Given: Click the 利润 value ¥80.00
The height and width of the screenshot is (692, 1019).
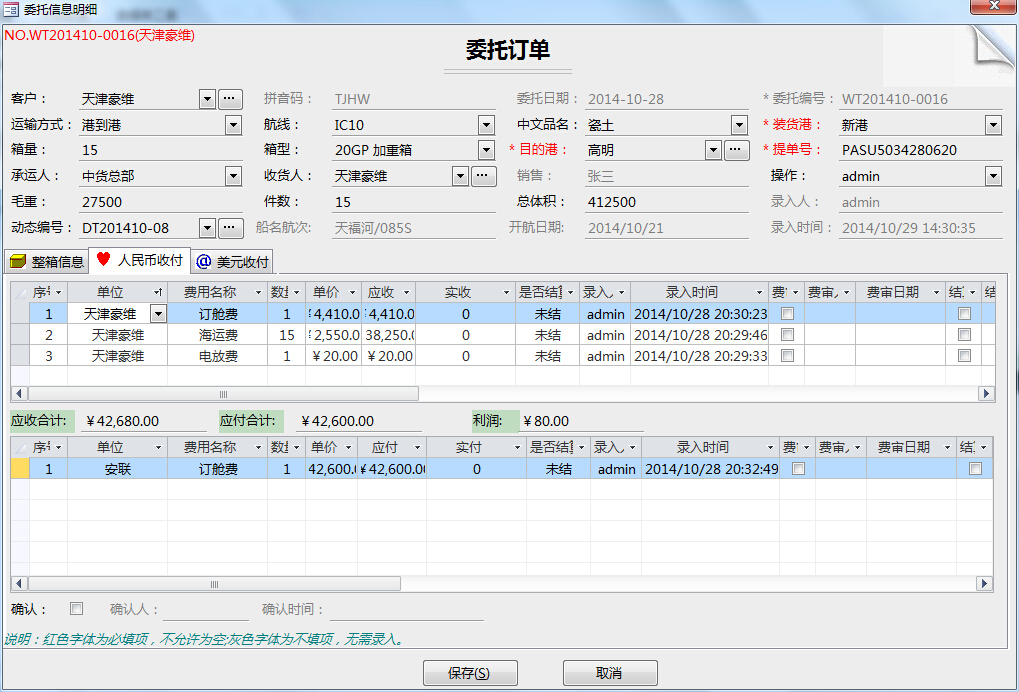Looking at the screenshot, I should point(582,421).
